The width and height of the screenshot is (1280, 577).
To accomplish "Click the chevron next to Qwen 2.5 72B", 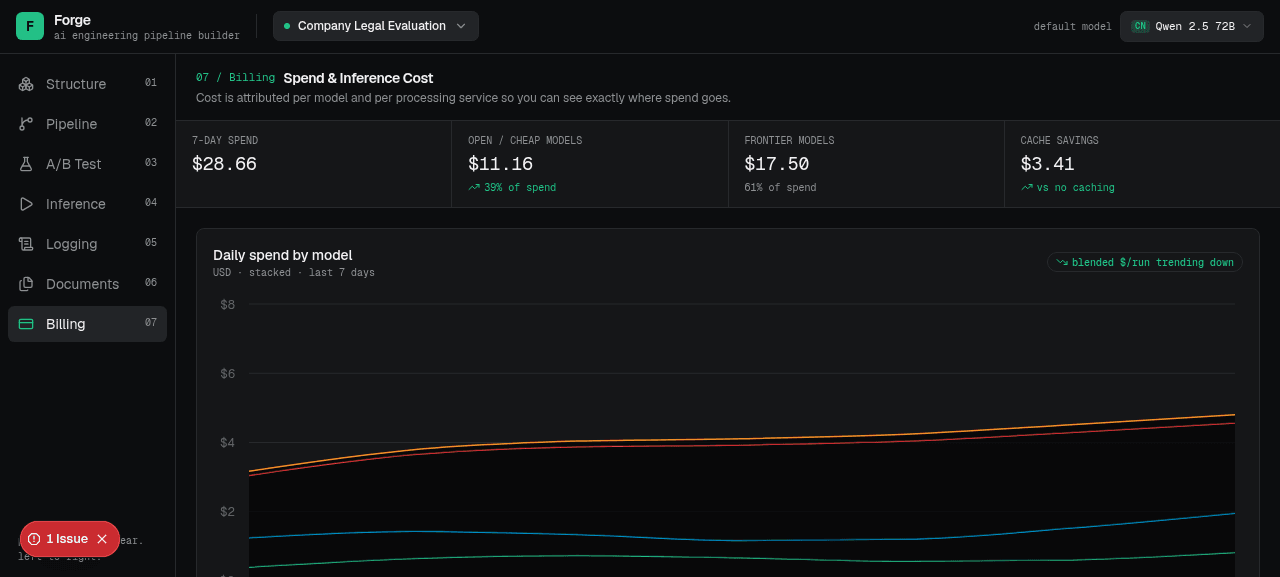I will (x=1247, y=26).
